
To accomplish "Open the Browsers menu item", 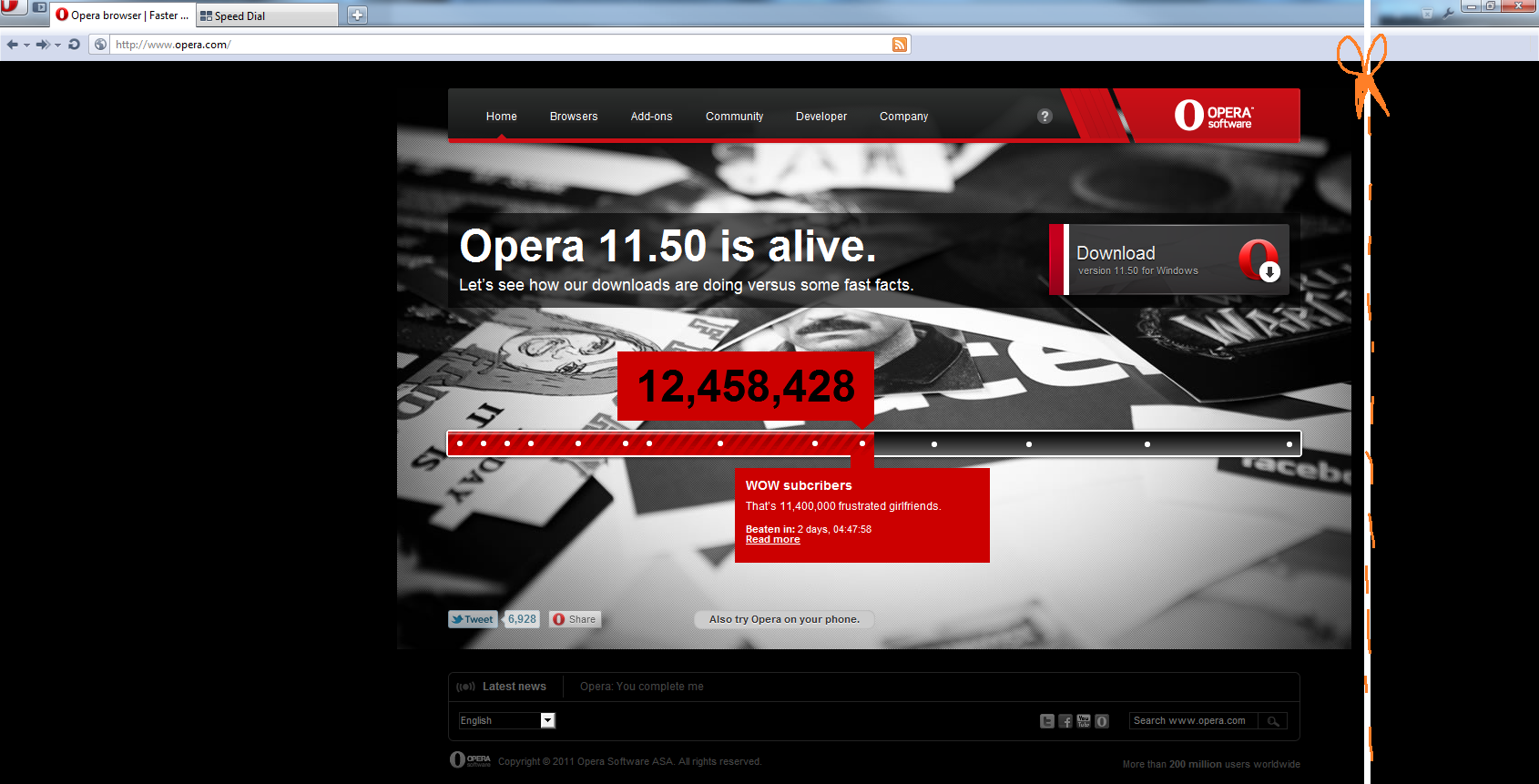I will [574, 117].
